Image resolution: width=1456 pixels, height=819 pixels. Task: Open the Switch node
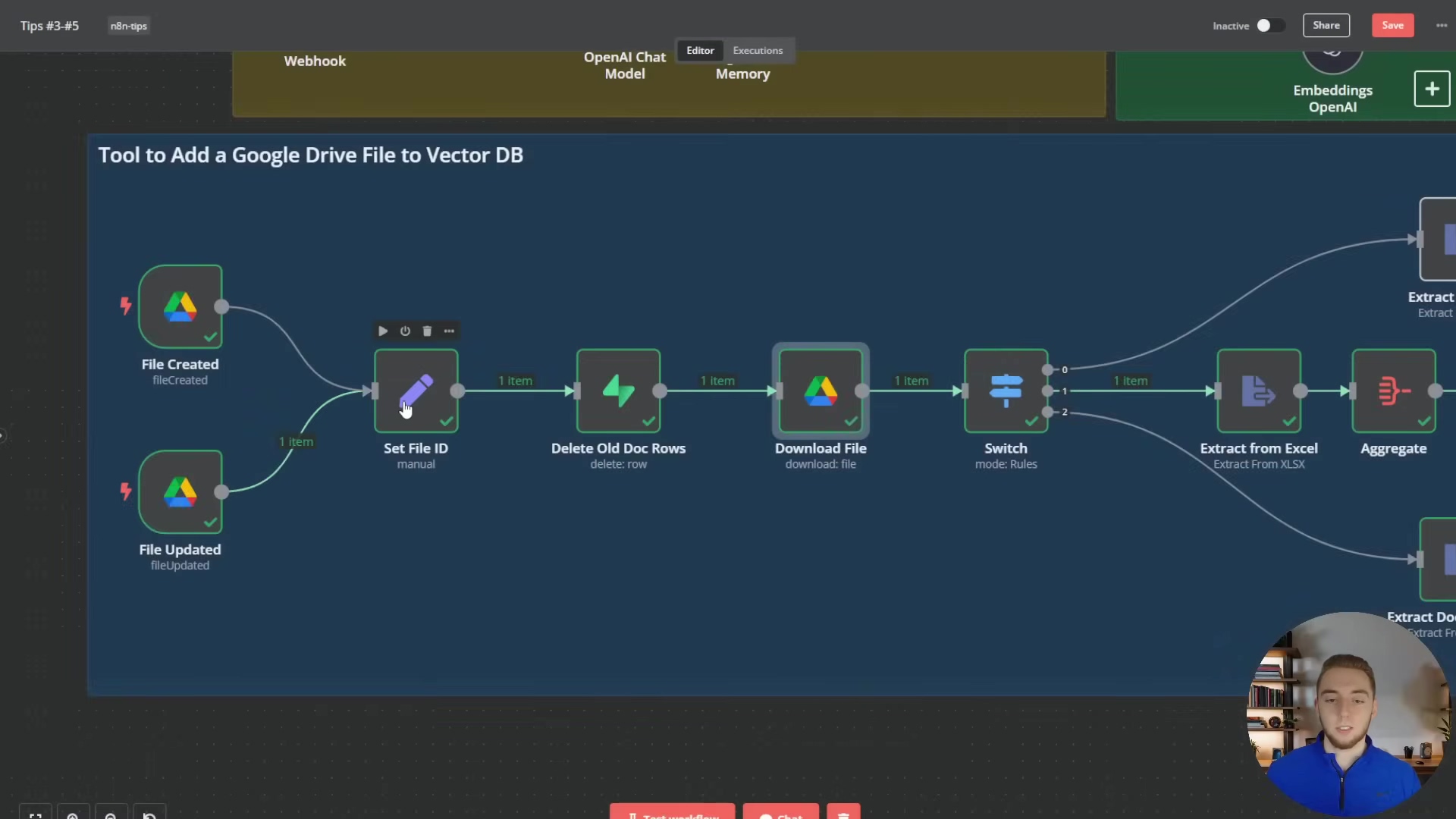tap(1006, 391)
